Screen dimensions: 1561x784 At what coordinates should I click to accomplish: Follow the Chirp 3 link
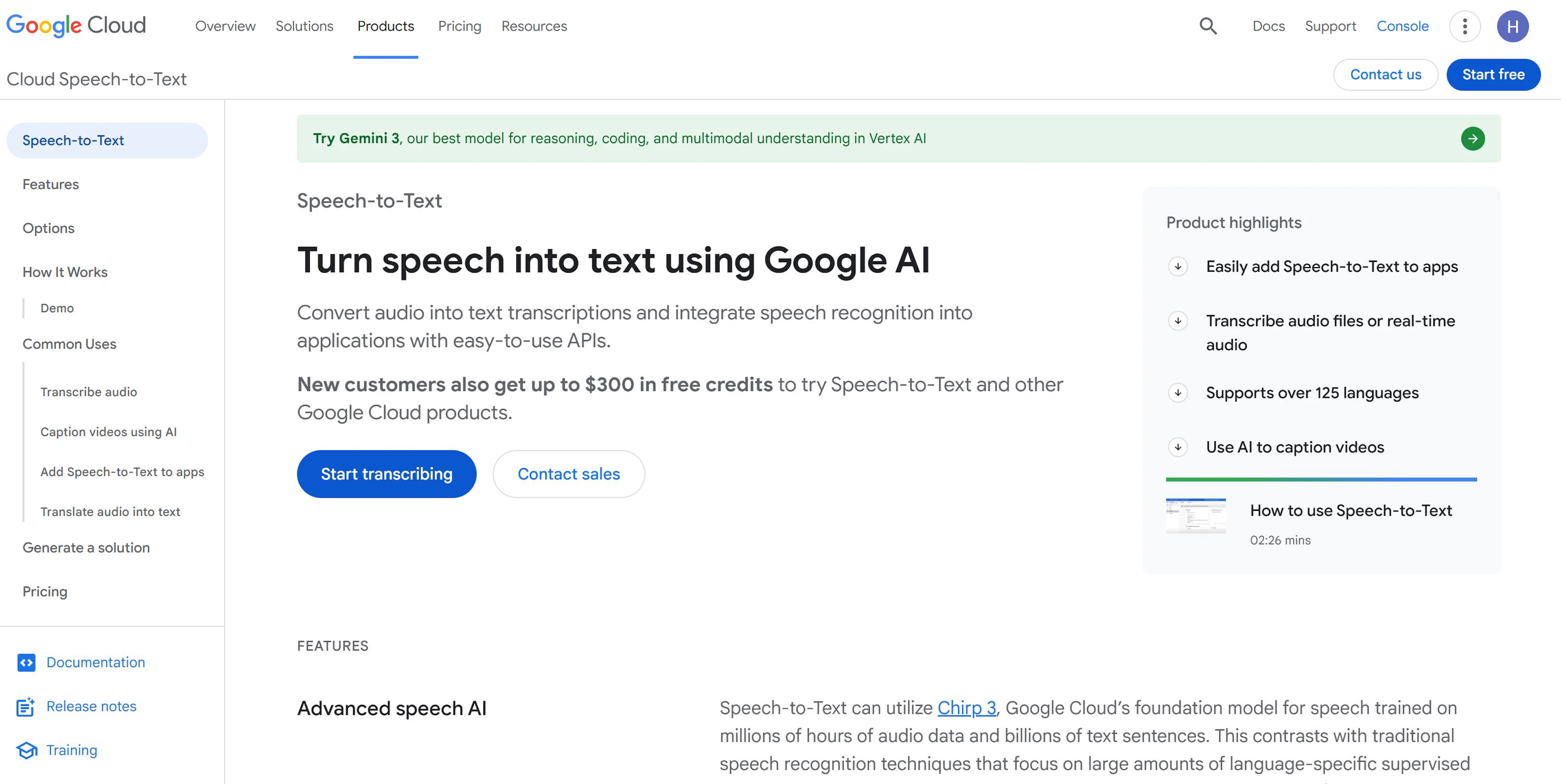pyautogui.click(x=966, y=708)
